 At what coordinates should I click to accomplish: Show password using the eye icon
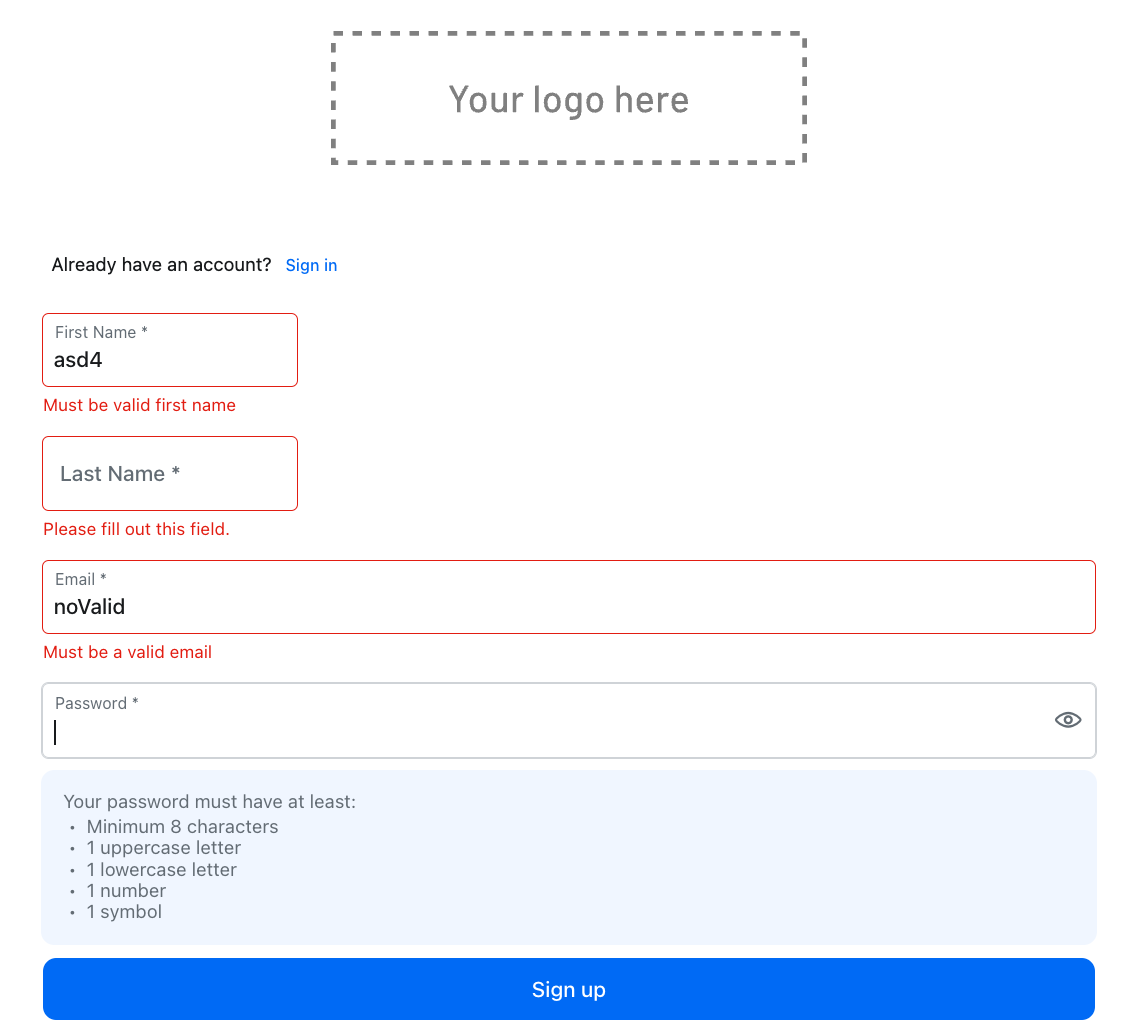tap(1068, 720)
